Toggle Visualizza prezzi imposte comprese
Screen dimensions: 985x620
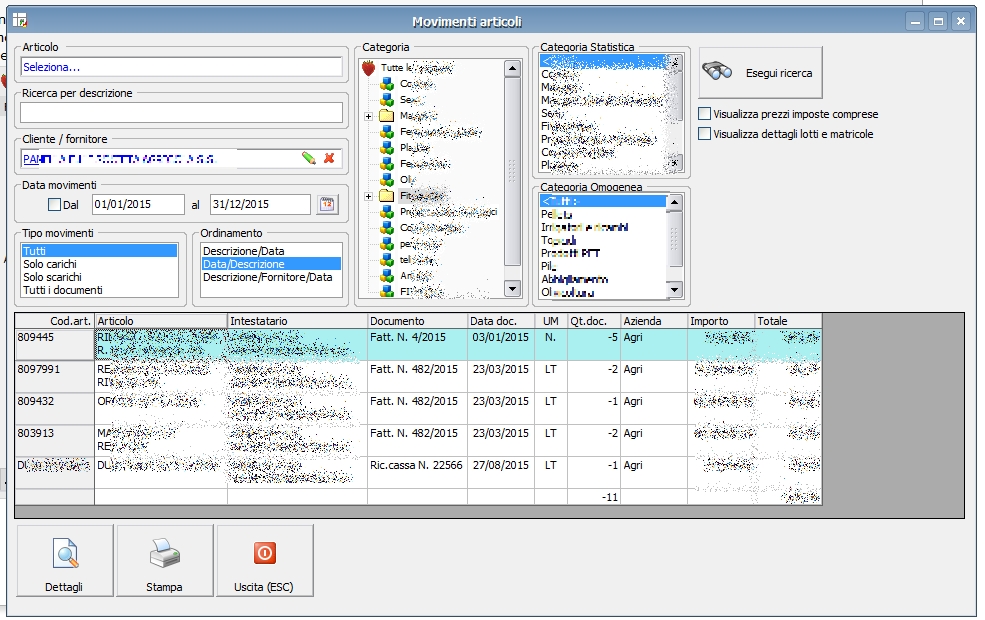pyautogui.click(x=705, y=115)
